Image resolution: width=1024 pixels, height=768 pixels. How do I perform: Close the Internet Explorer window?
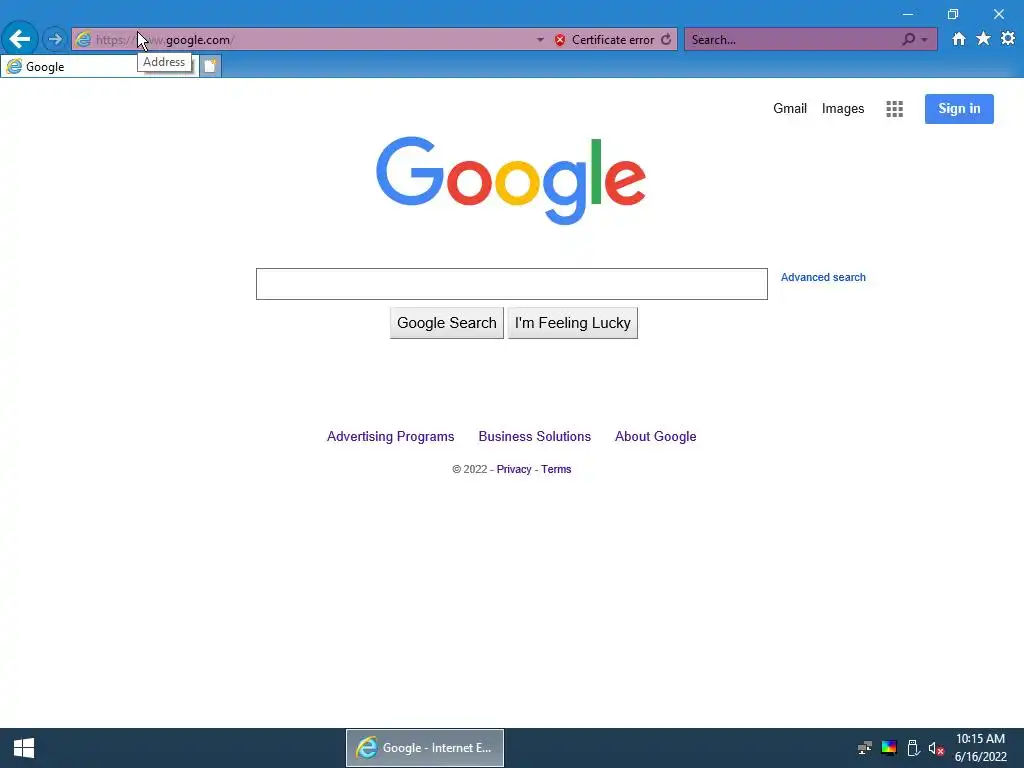[x=999, y=14]
